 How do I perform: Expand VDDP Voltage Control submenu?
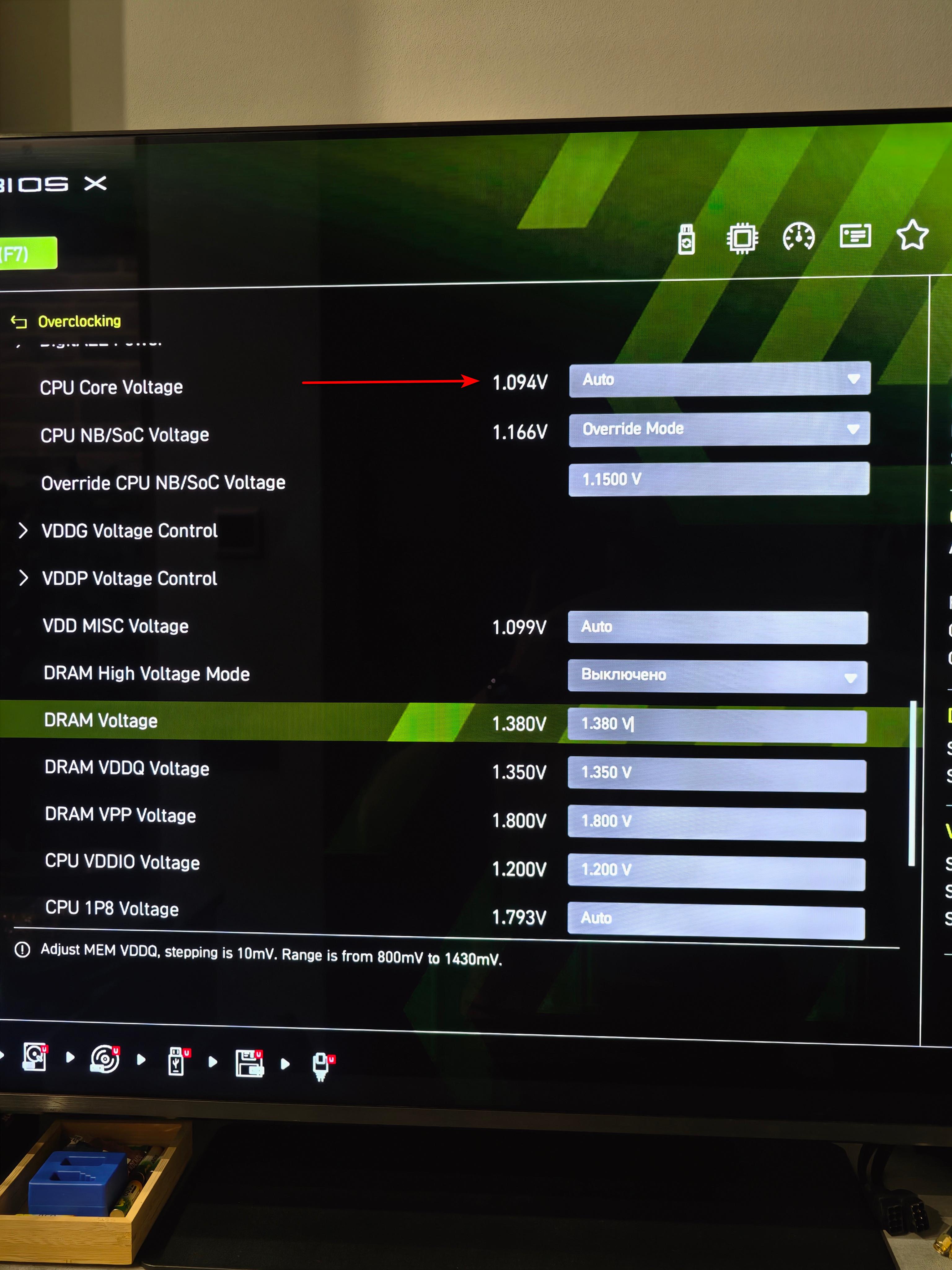pyautogui.click(x=129, y=578)
